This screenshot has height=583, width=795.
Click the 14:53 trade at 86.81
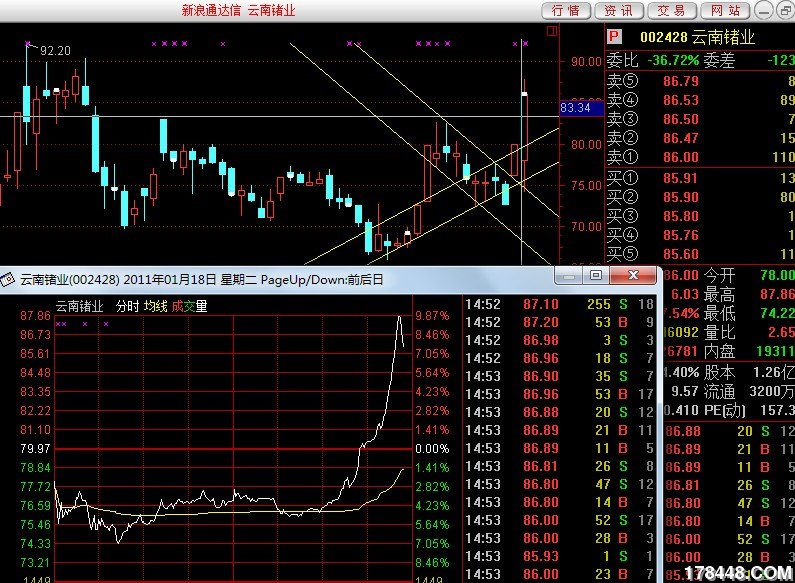click(x=560, y=466)
